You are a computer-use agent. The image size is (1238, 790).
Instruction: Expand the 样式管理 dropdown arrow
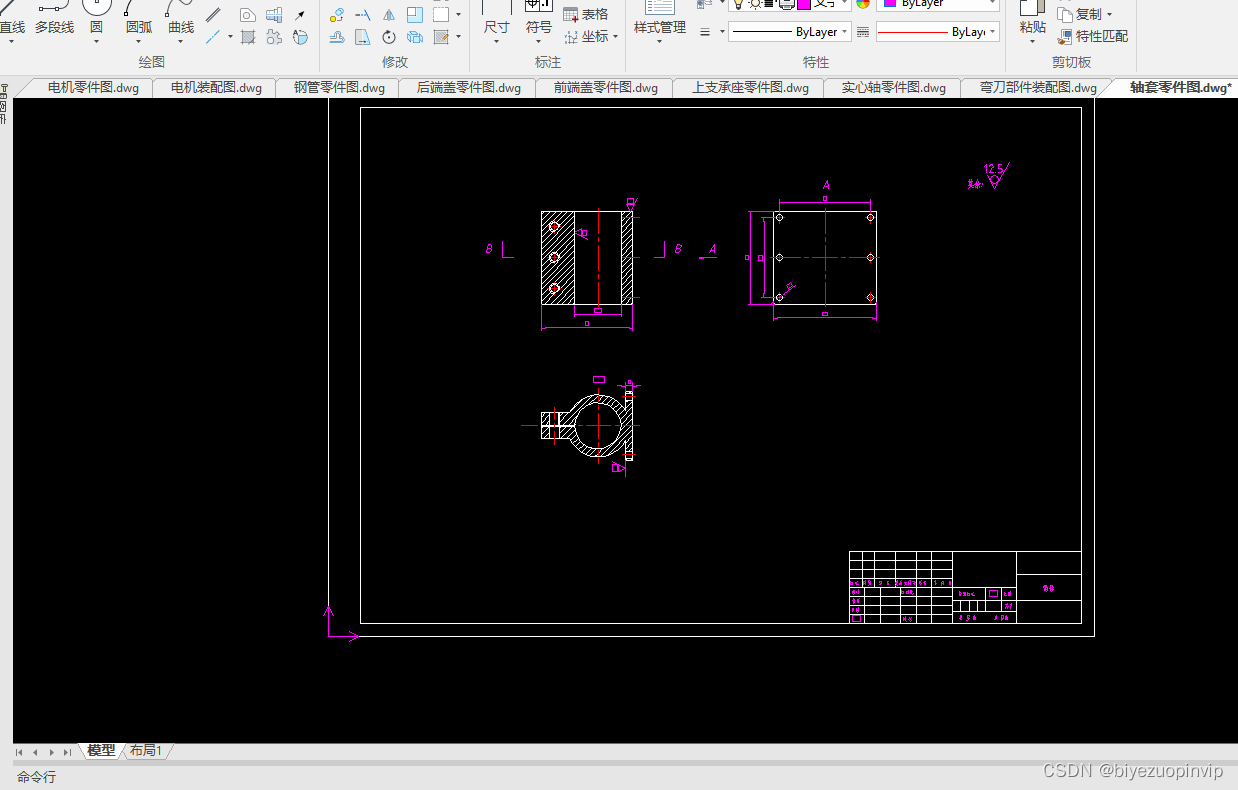tap(660, 42)
